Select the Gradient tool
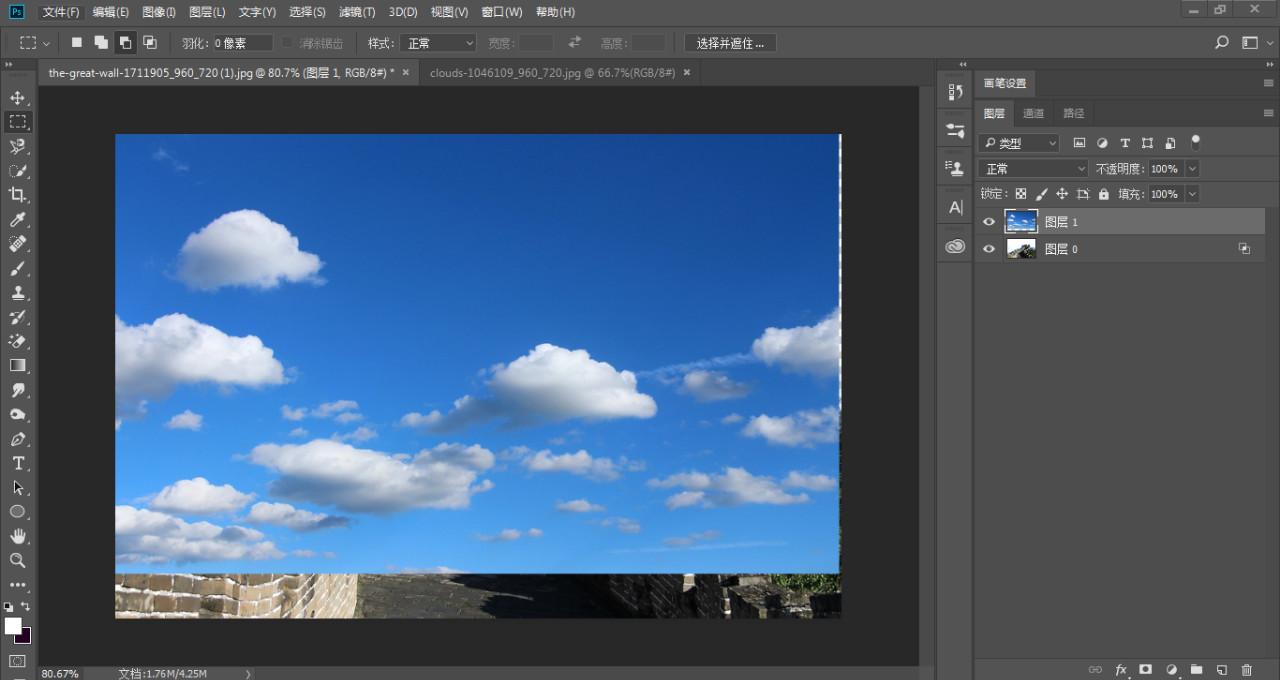This screenshot has height=680, width=1280. pos(17,366)
